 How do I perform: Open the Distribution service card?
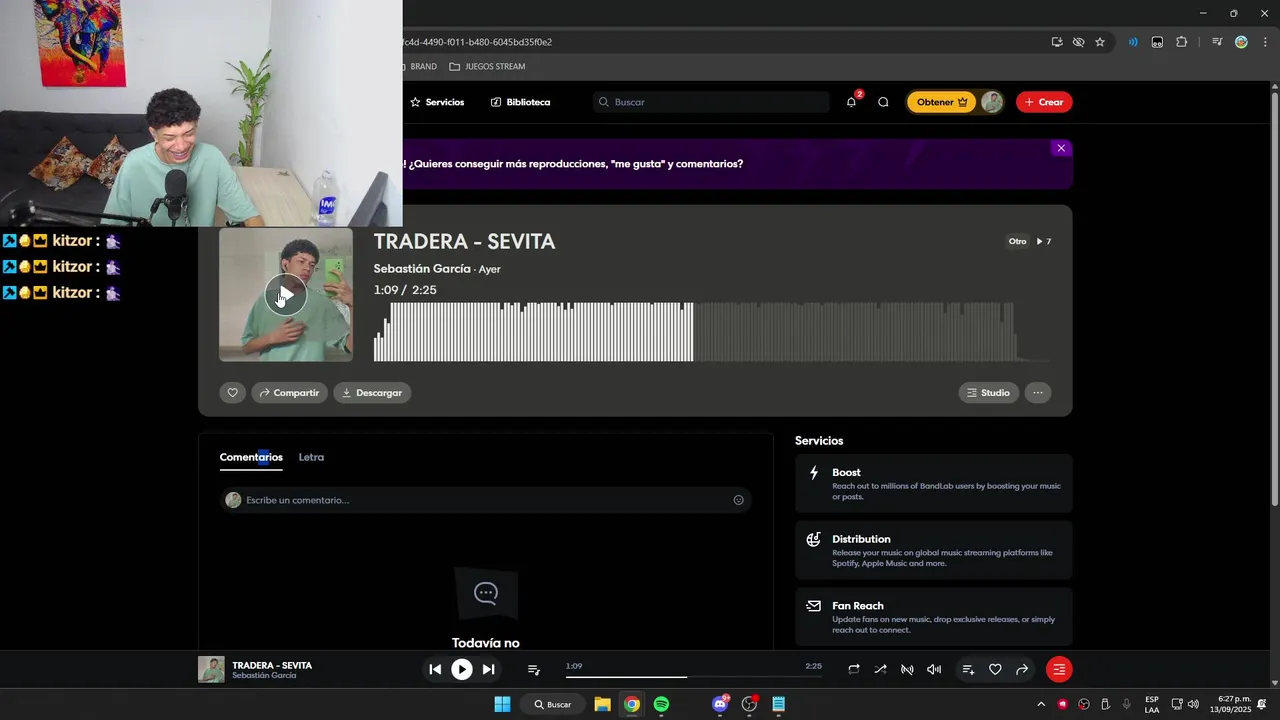(x=934, y=550)
